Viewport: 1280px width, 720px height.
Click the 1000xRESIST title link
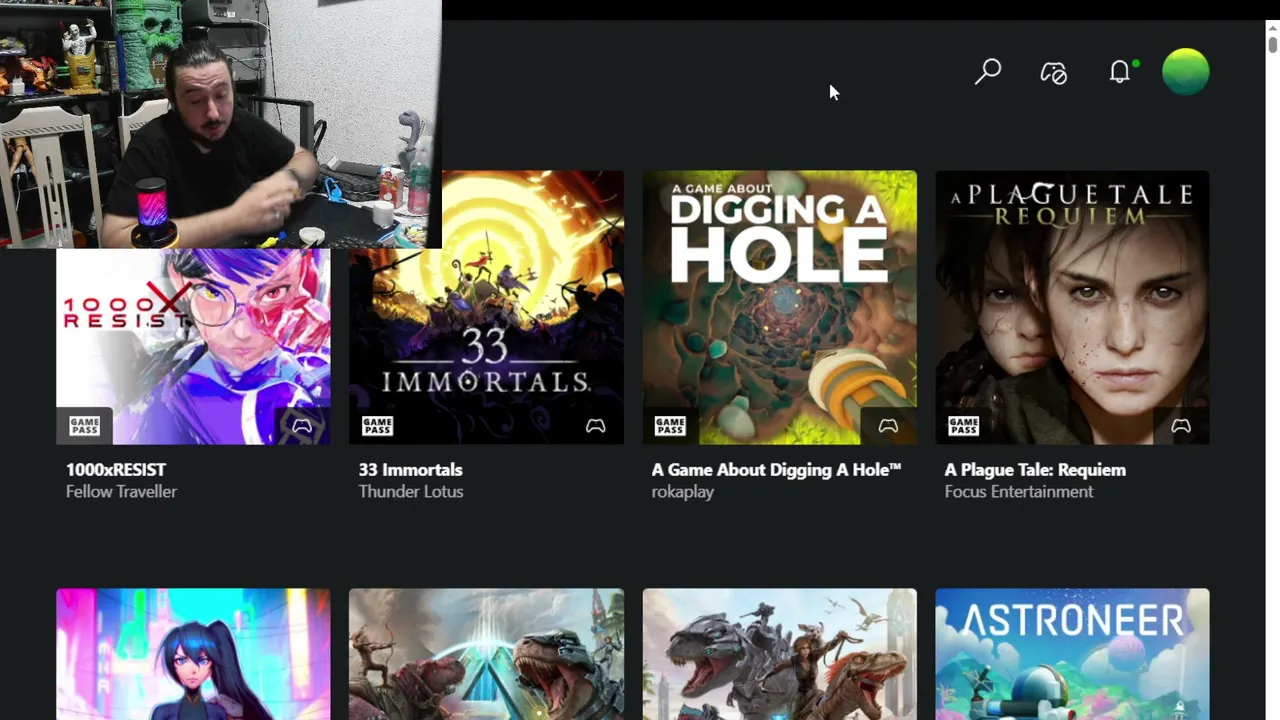(116, 470)
